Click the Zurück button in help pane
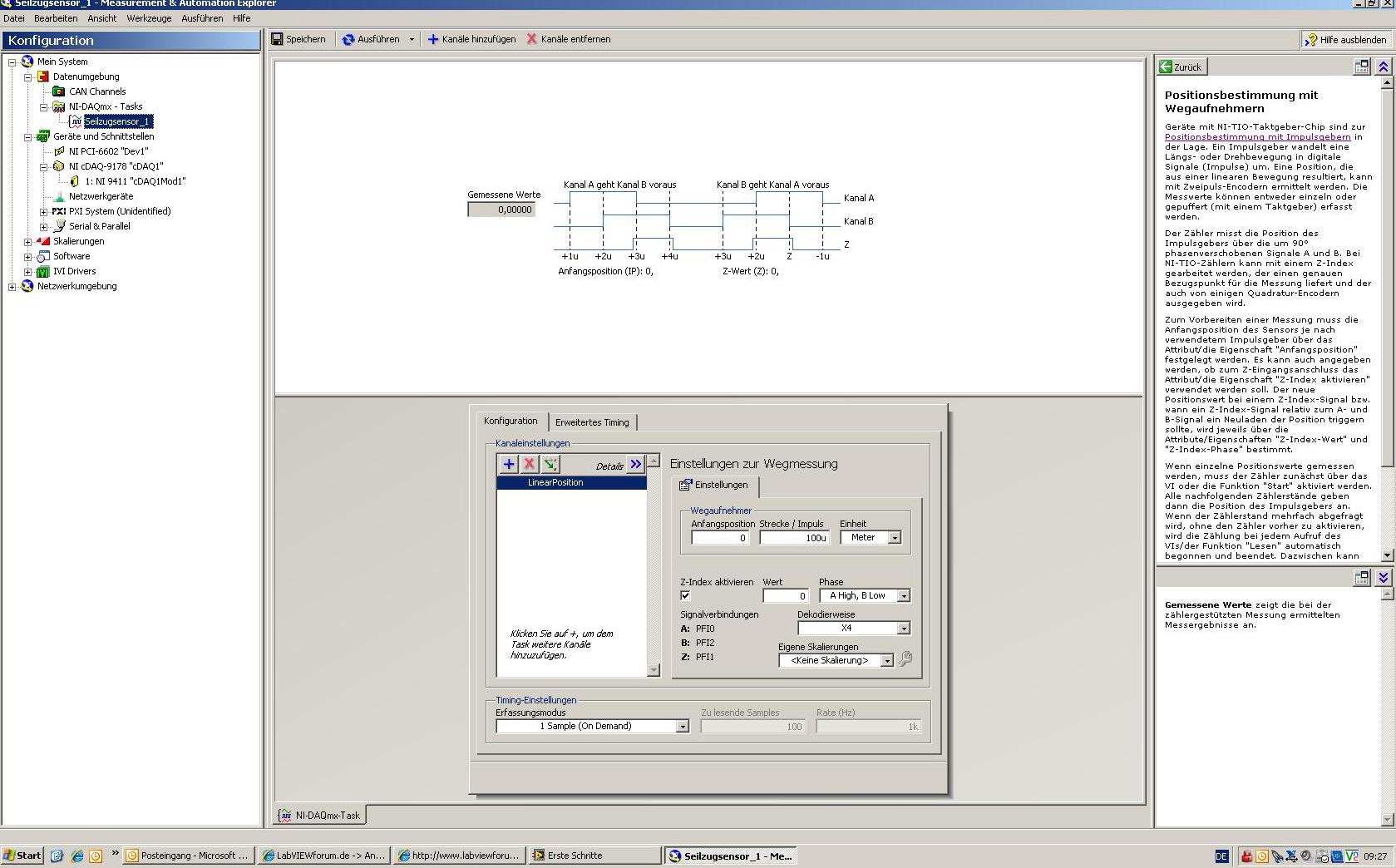Image resolution: width=1396 pixels, height=868 pixels. (1181, 67)
